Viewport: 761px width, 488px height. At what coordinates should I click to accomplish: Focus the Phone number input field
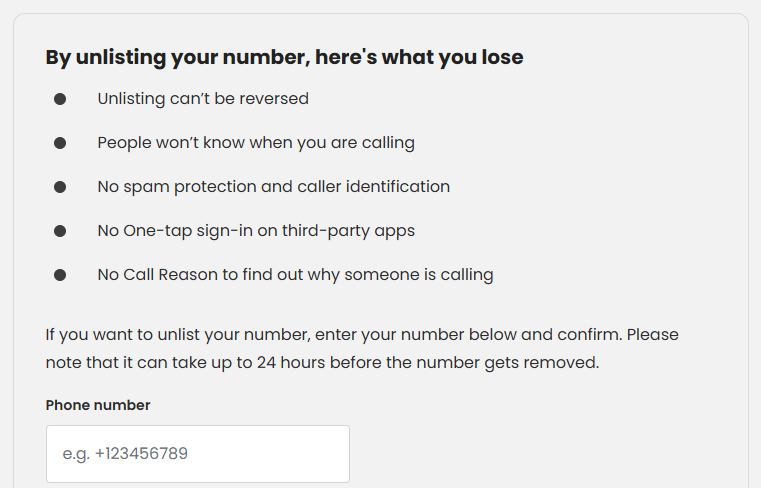tap(198, 454)
